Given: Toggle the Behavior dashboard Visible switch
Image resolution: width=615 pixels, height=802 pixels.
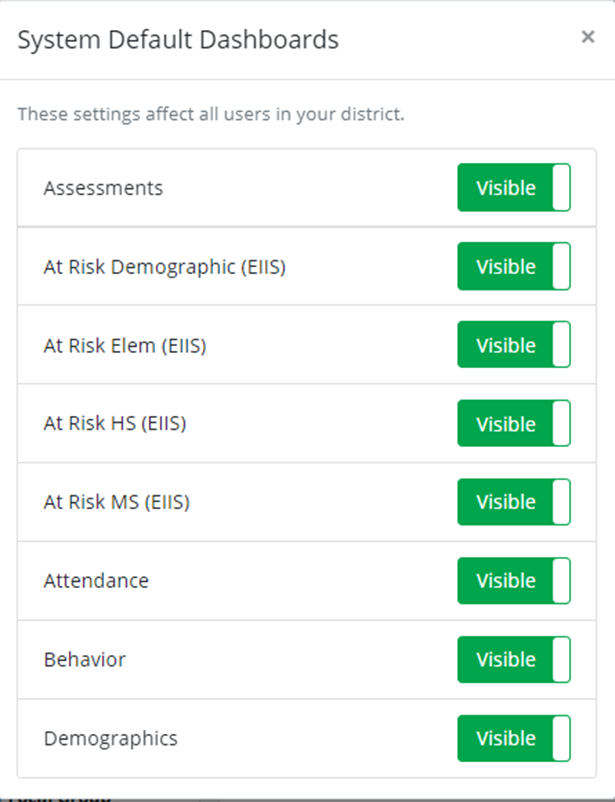Looking at the screenshot, I should click(x=514, y=659).
